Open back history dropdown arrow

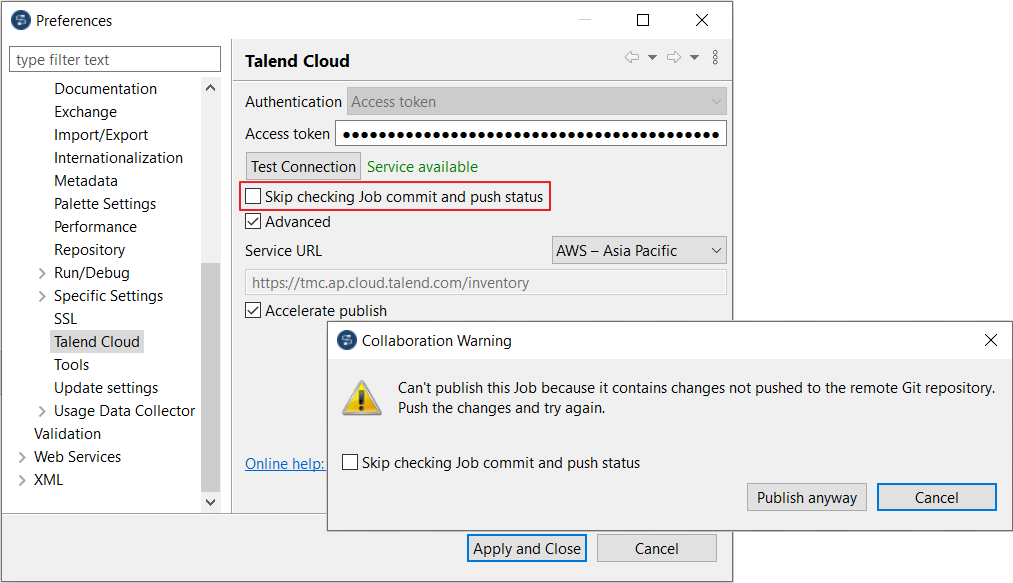[x=652, y=58]
